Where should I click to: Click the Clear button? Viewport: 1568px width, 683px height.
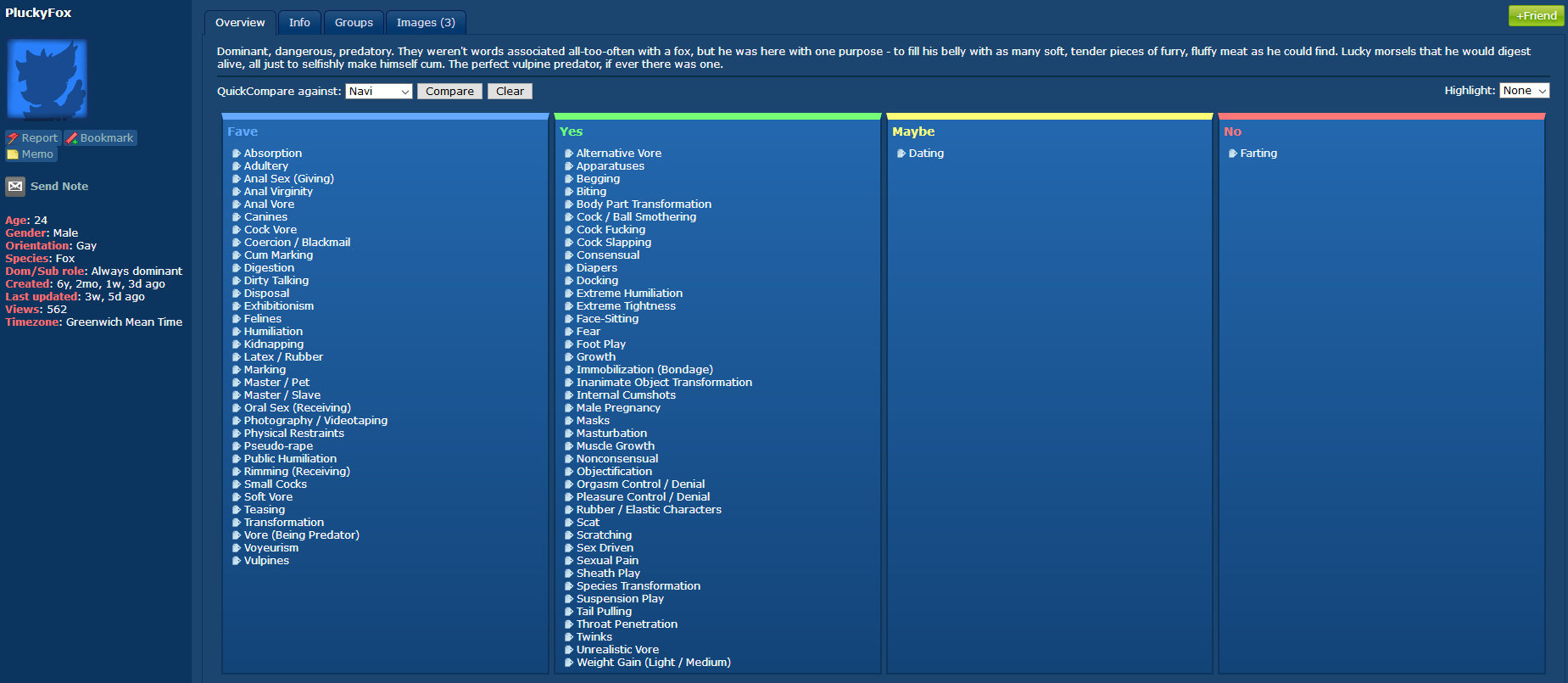pos(510,92)
